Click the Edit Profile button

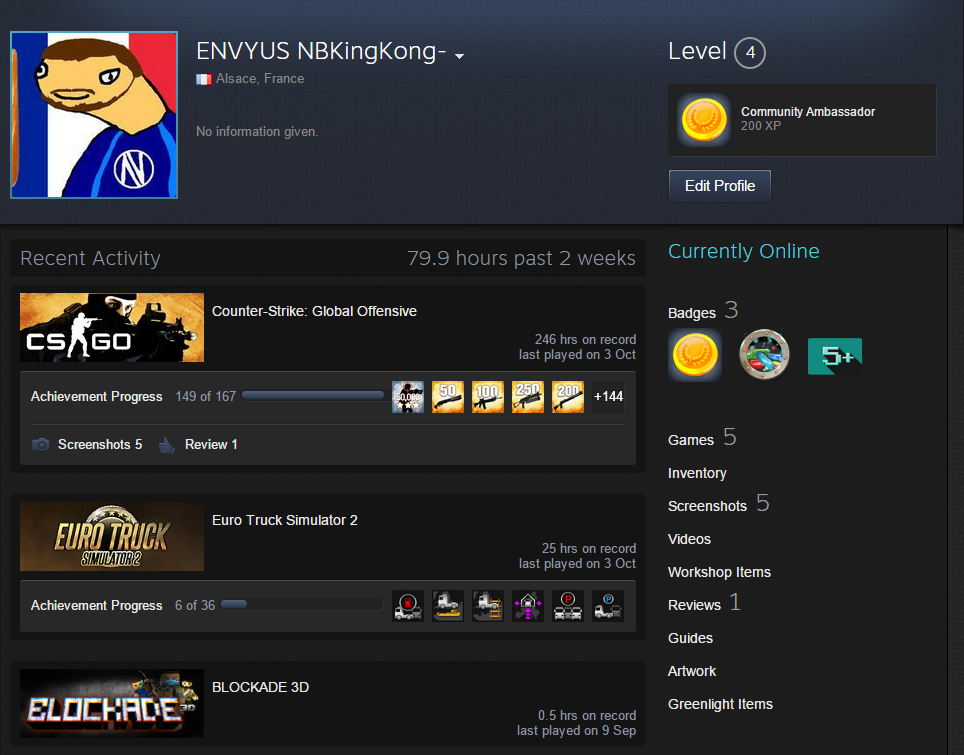[x=720, y=186]
